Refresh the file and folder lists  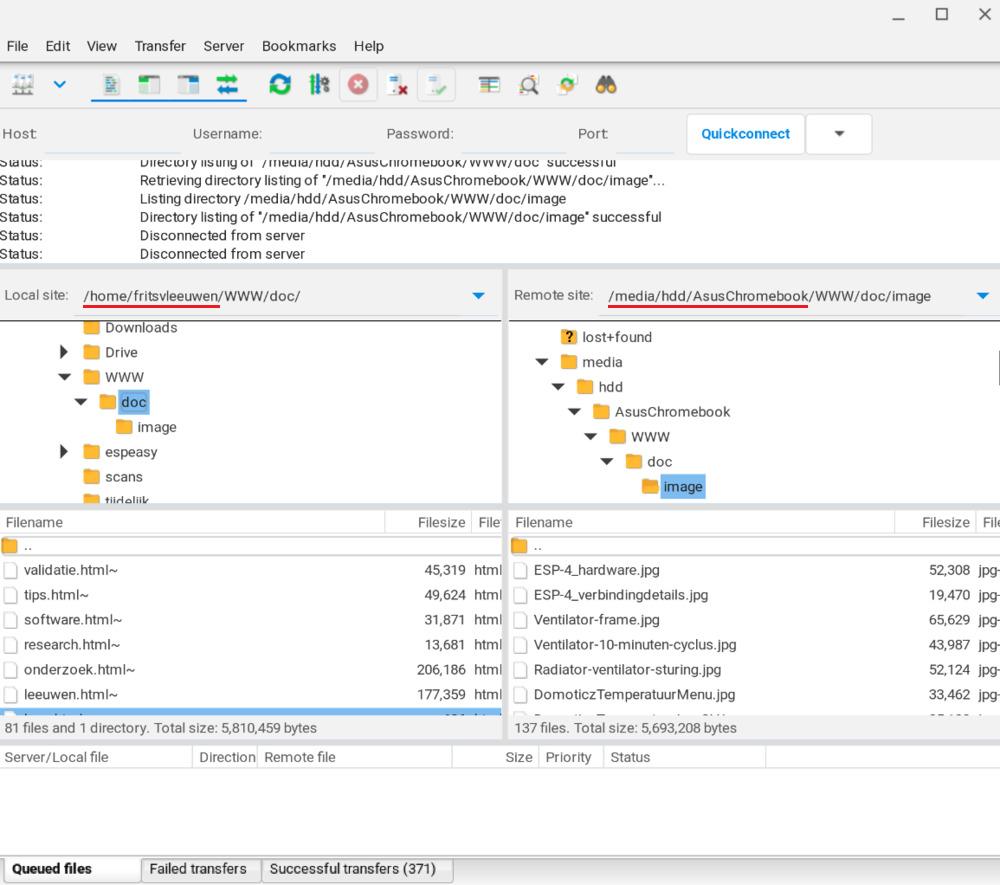click(x=280, y=85)
